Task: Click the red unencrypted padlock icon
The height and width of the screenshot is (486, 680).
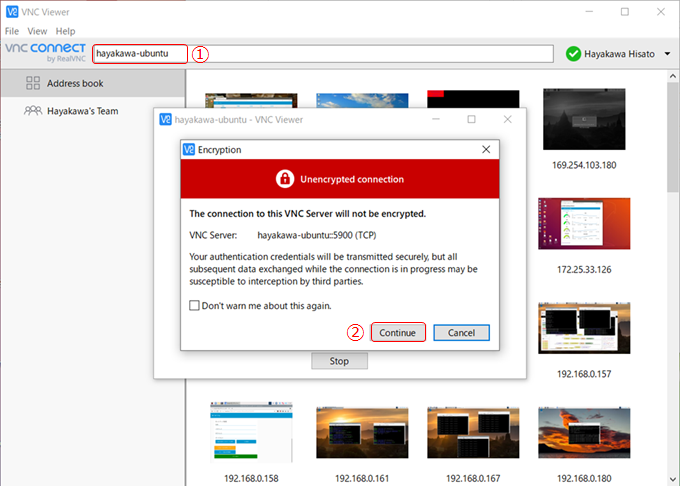Action: [x=284, y=179]
